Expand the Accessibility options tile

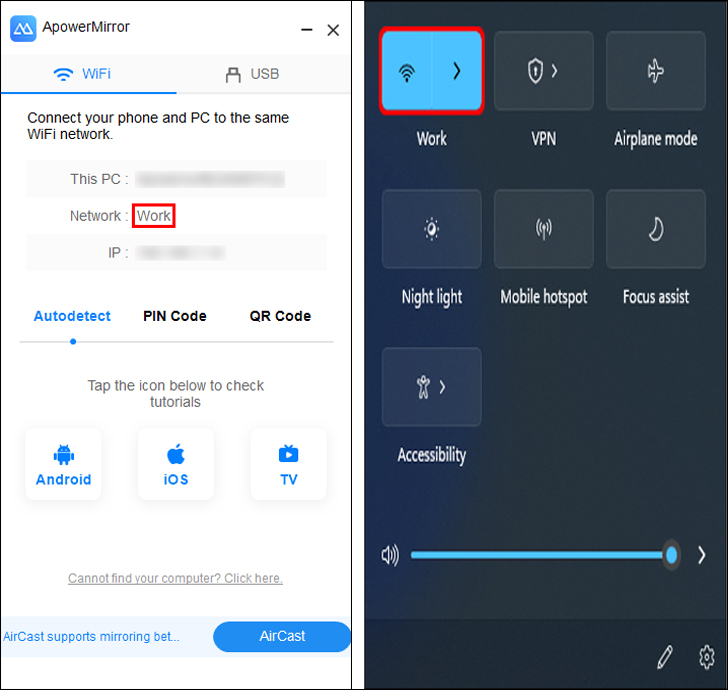(432, 387)
